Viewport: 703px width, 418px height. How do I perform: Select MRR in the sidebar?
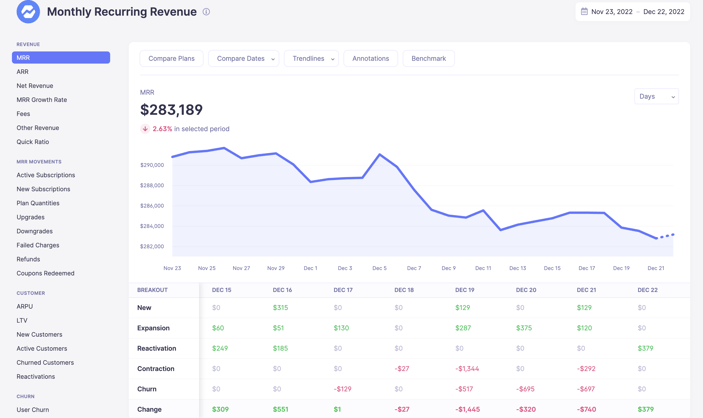pyautogui.click(x=61, y=57)
